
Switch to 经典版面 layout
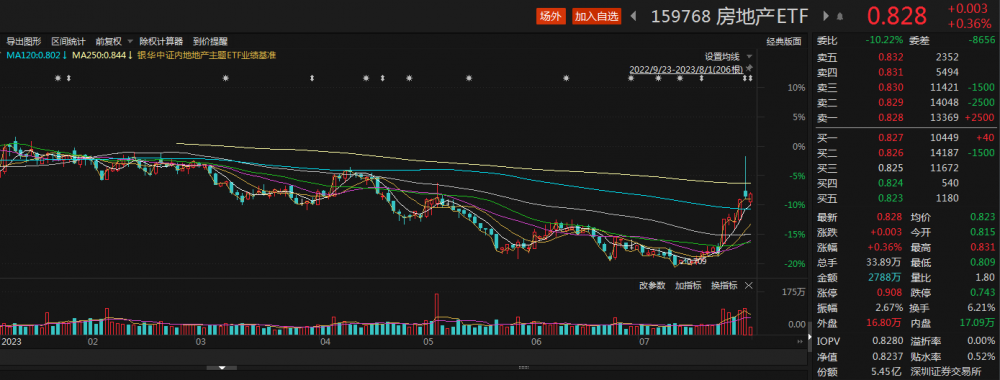(x=784, y=41)
